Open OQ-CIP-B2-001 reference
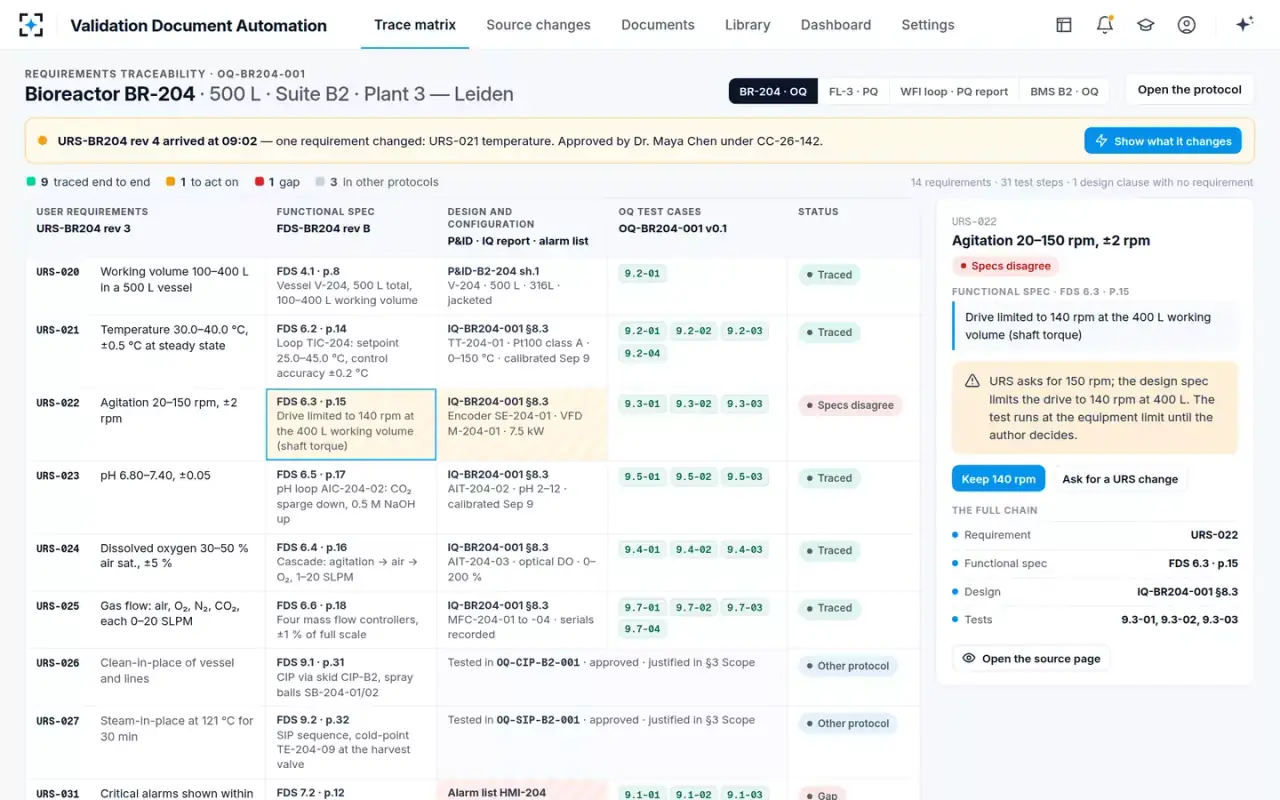The width and height of the screenshot is (1280, 800). point(538,662)
